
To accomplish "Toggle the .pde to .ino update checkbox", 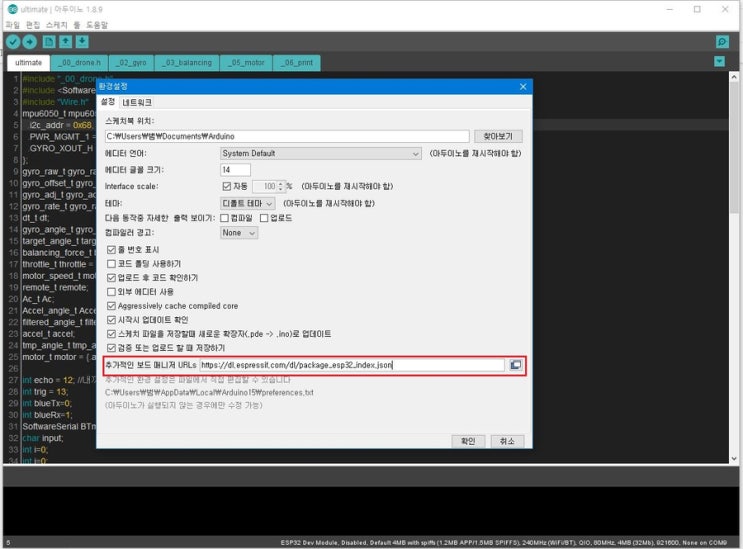I will (111, 334).
